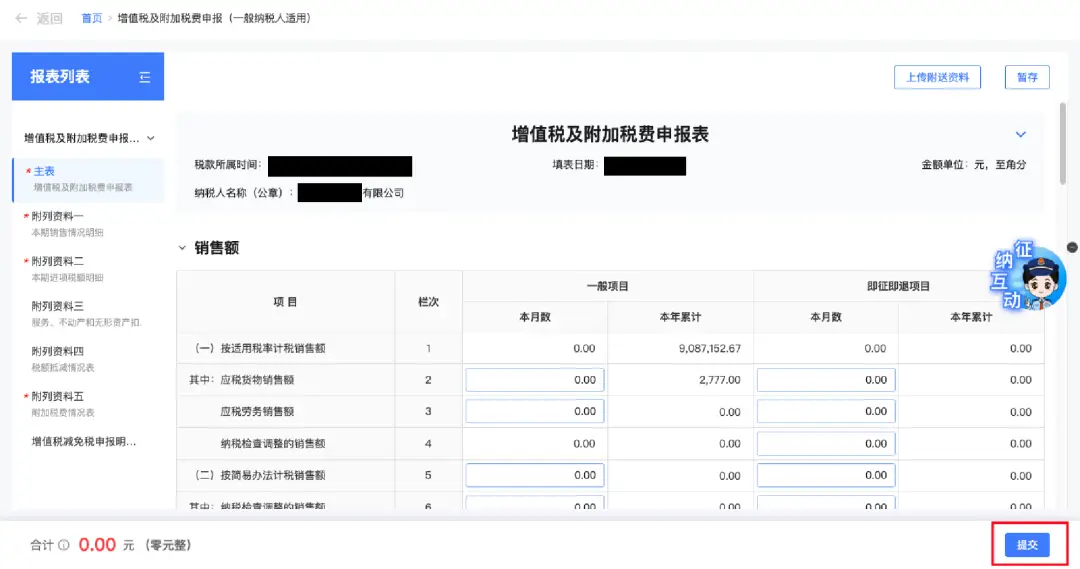This screenshot has width=1080, height=569.
Task: Edit row 3 即征即退项目 本月数 field
Action: point(826,411)
